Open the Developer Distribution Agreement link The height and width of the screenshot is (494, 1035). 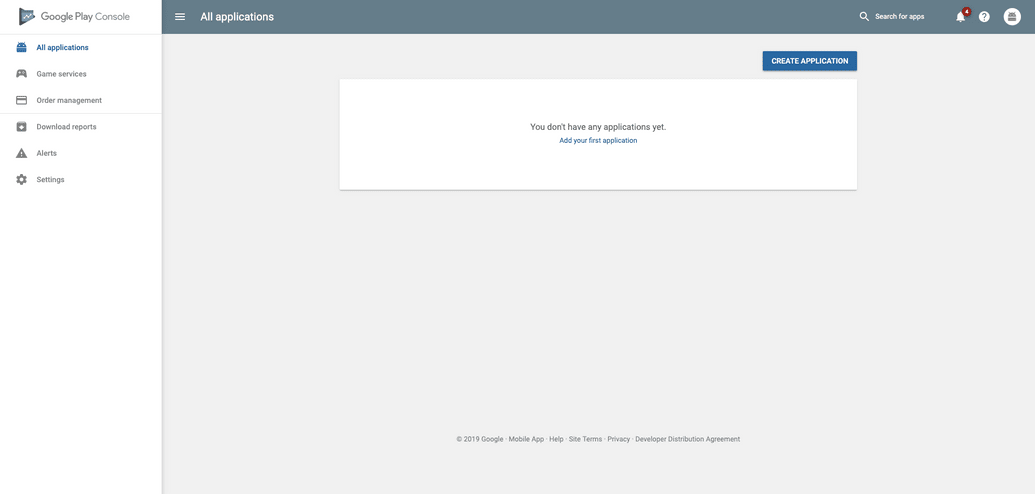pos(687,439)
